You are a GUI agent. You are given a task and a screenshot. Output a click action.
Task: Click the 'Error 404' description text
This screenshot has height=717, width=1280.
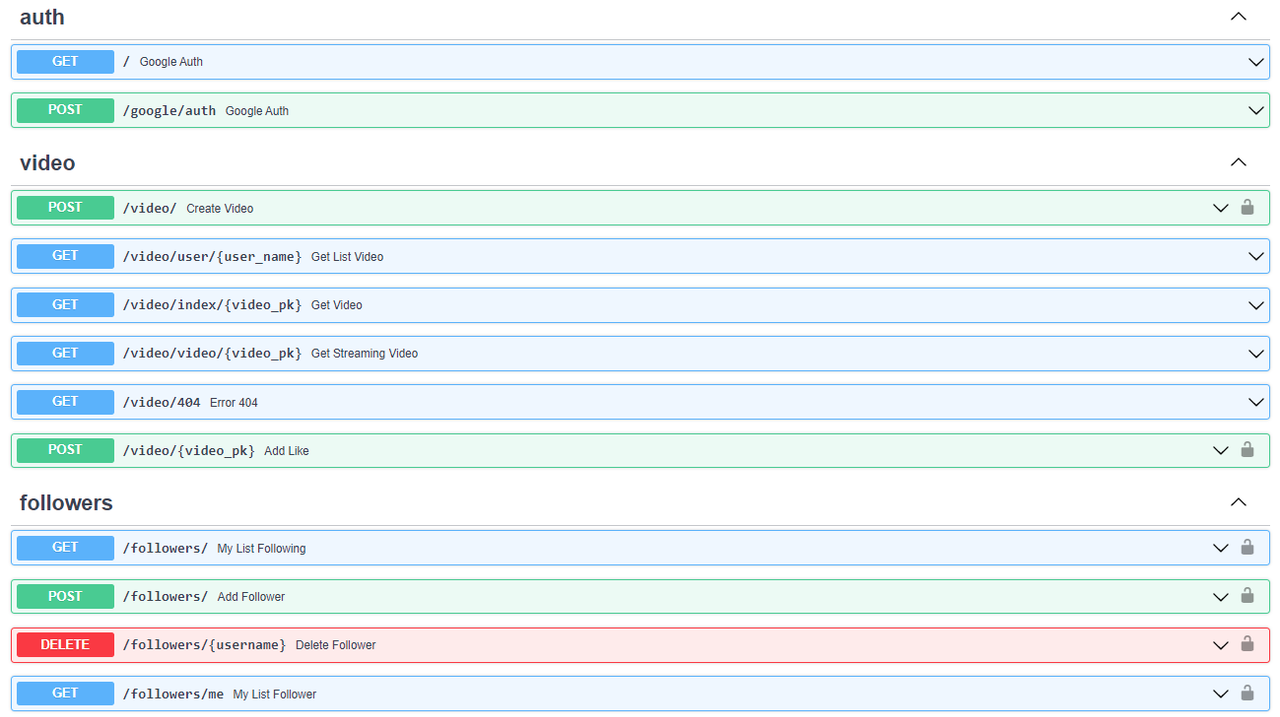point(234,402)
